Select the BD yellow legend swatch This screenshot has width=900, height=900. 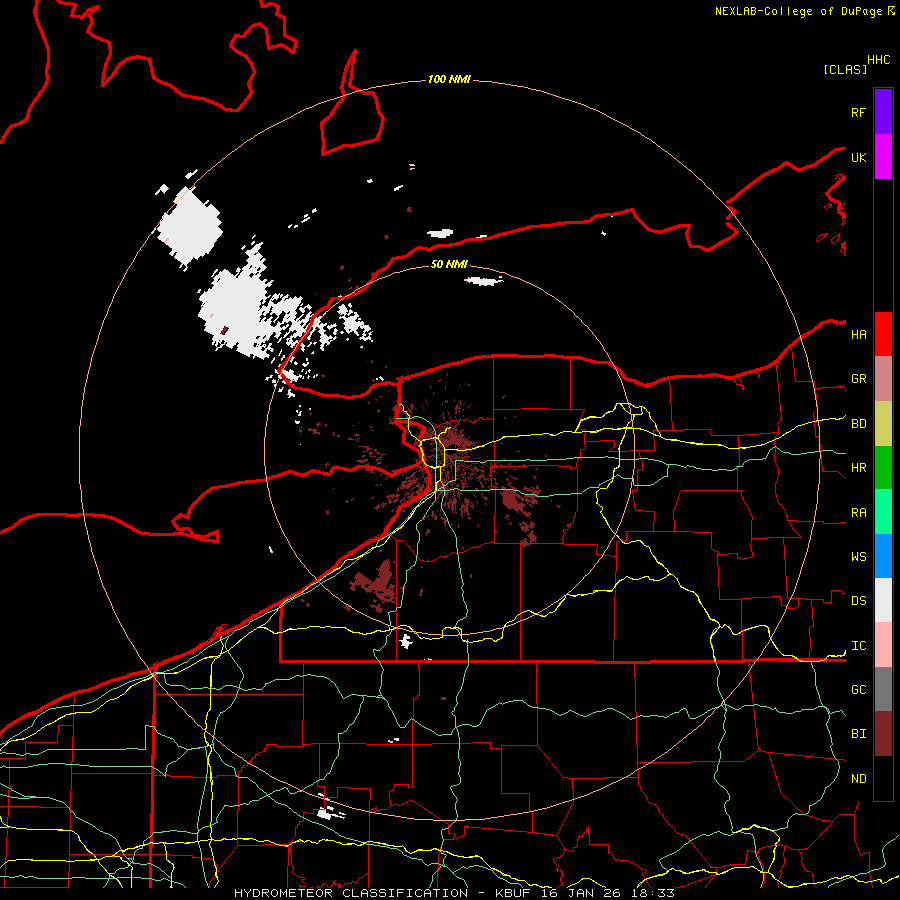click(883, 424)
